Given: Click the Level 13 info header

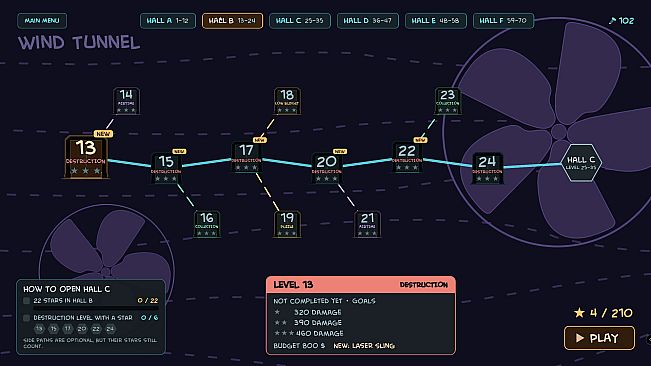Looking at the screenshot, I should [x=361, y=285].
